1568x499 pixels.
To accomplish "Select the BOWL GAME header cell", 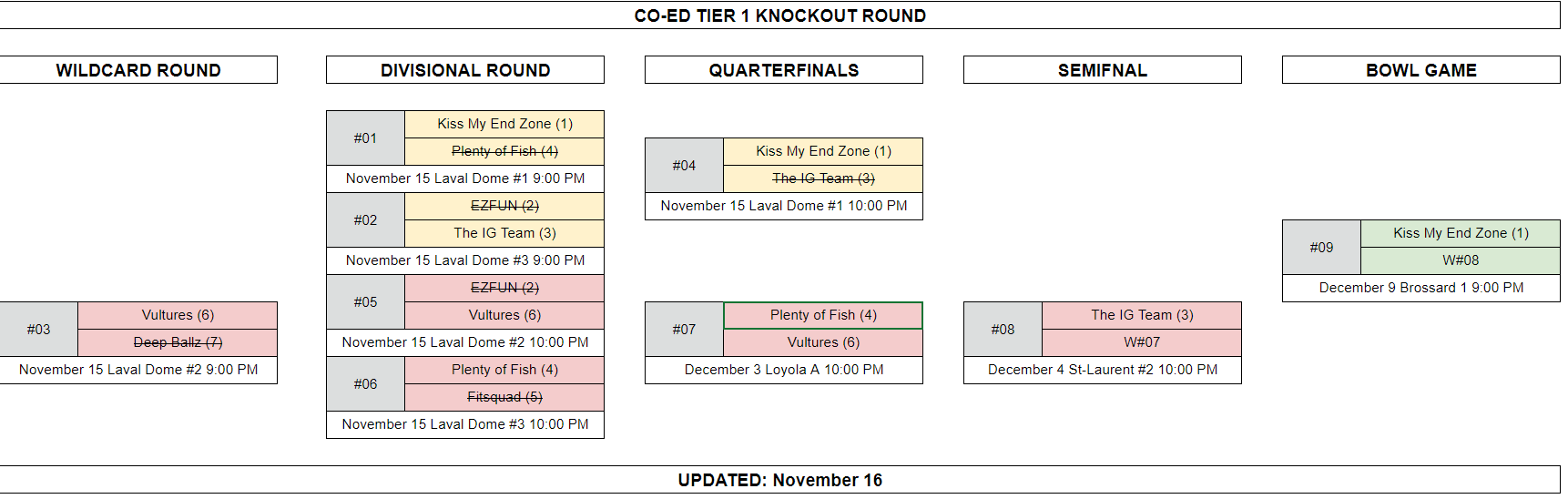I will point(1421,70).
